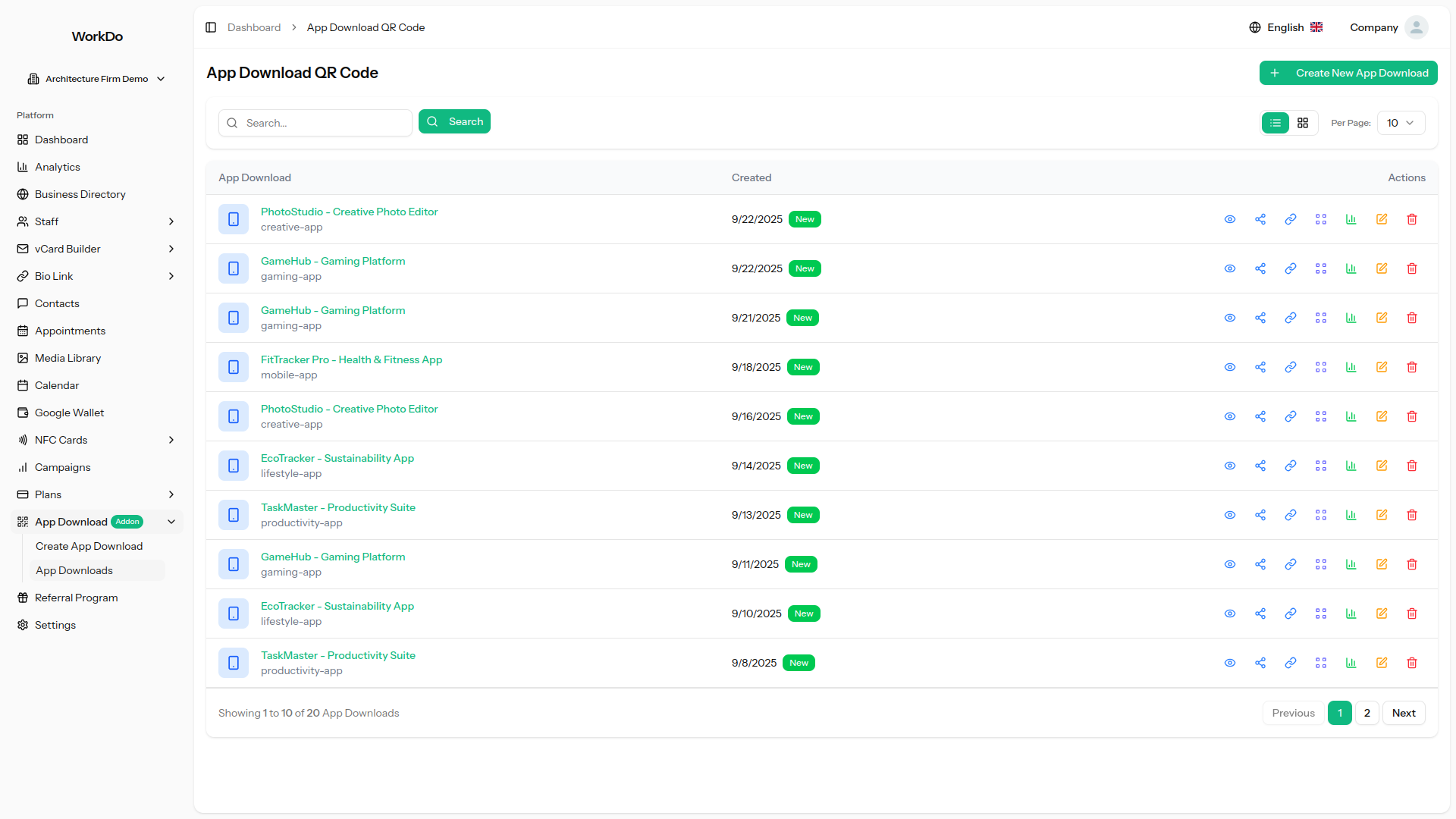Click the Search input field
The width and height of the screenshot is (1456, 819).
click(326, 123)
